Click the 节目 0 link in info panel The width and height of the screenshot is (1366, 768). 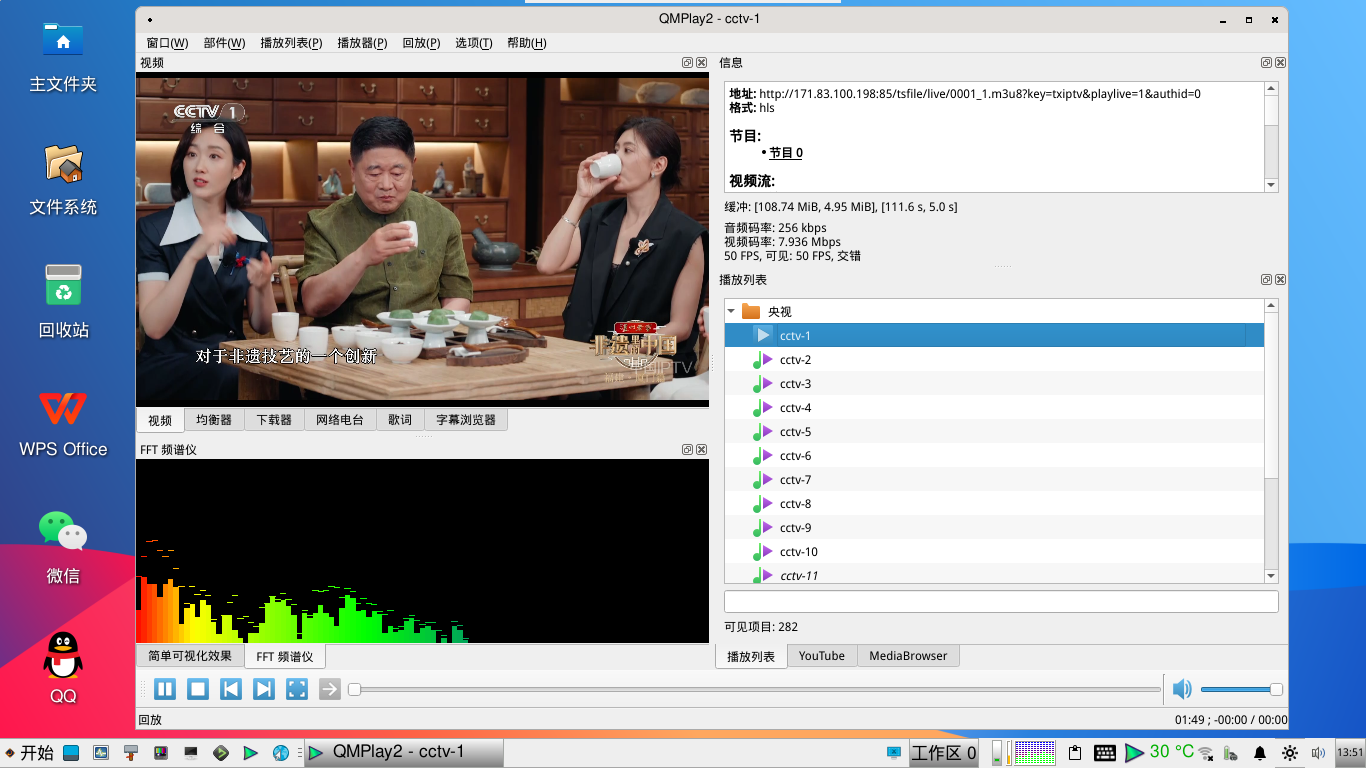tap(784, 152)
